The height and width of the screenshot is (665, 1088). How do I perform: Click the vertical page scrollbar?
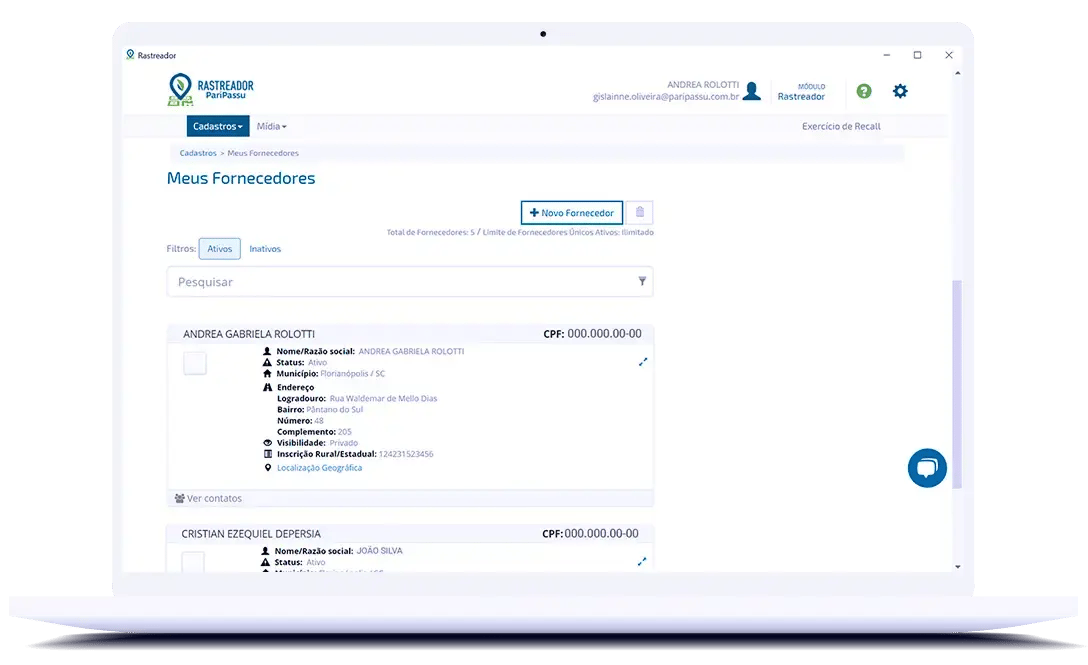pyautogui.click(x=957, y=380)
